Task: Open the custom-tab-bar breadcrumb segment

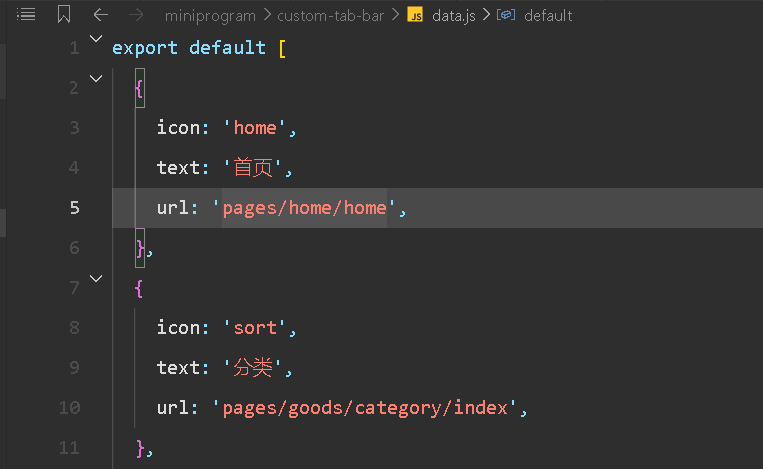Action: pyautogui.click(x=330, y=16)
